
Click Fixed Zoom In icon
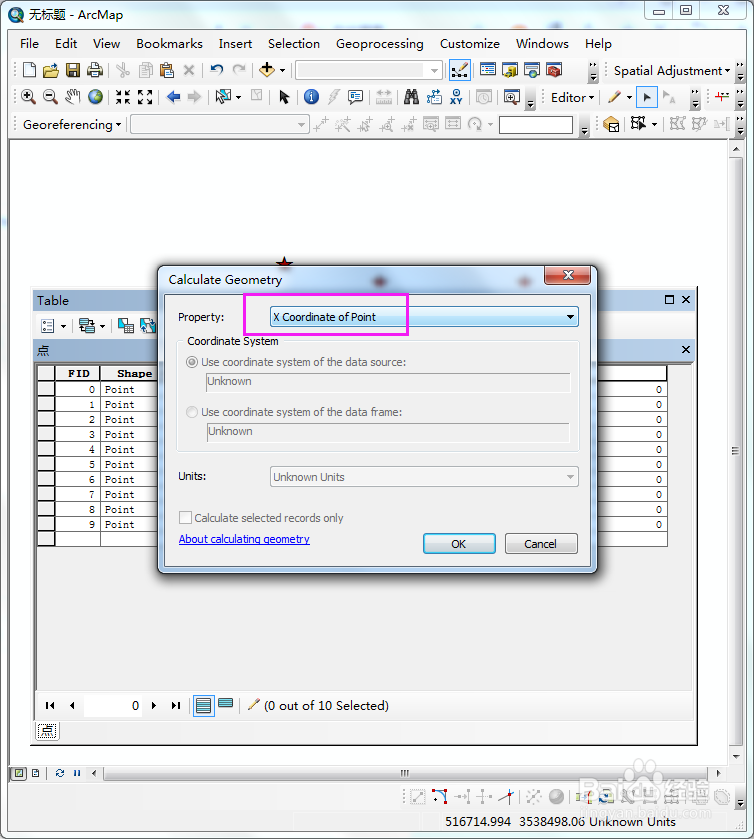point(123,97)
